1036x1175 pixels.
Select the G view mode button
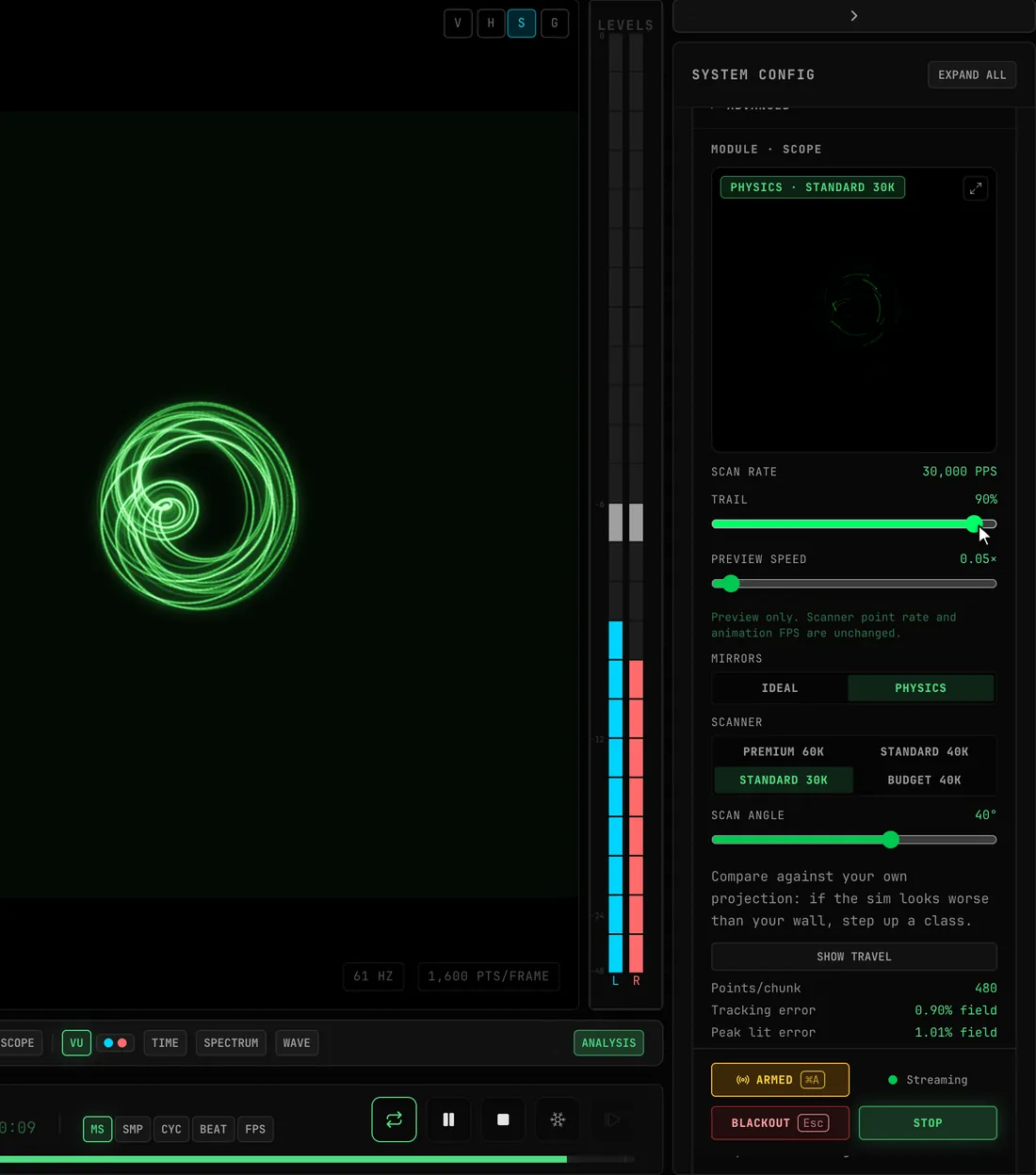[555, 24]
